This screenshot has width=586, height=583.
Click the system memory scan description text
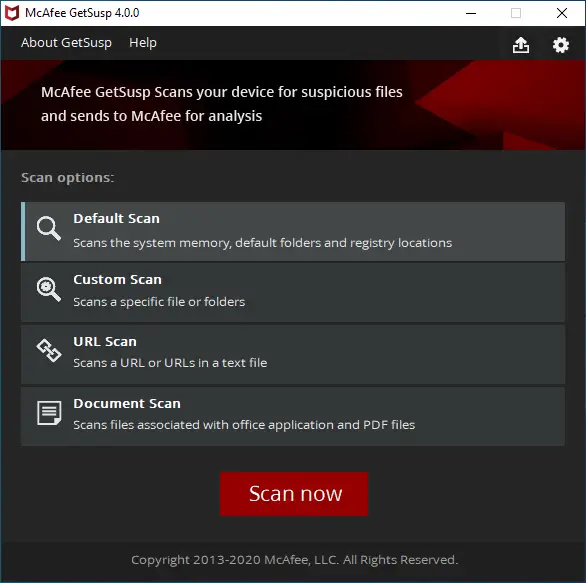point(262,243)
